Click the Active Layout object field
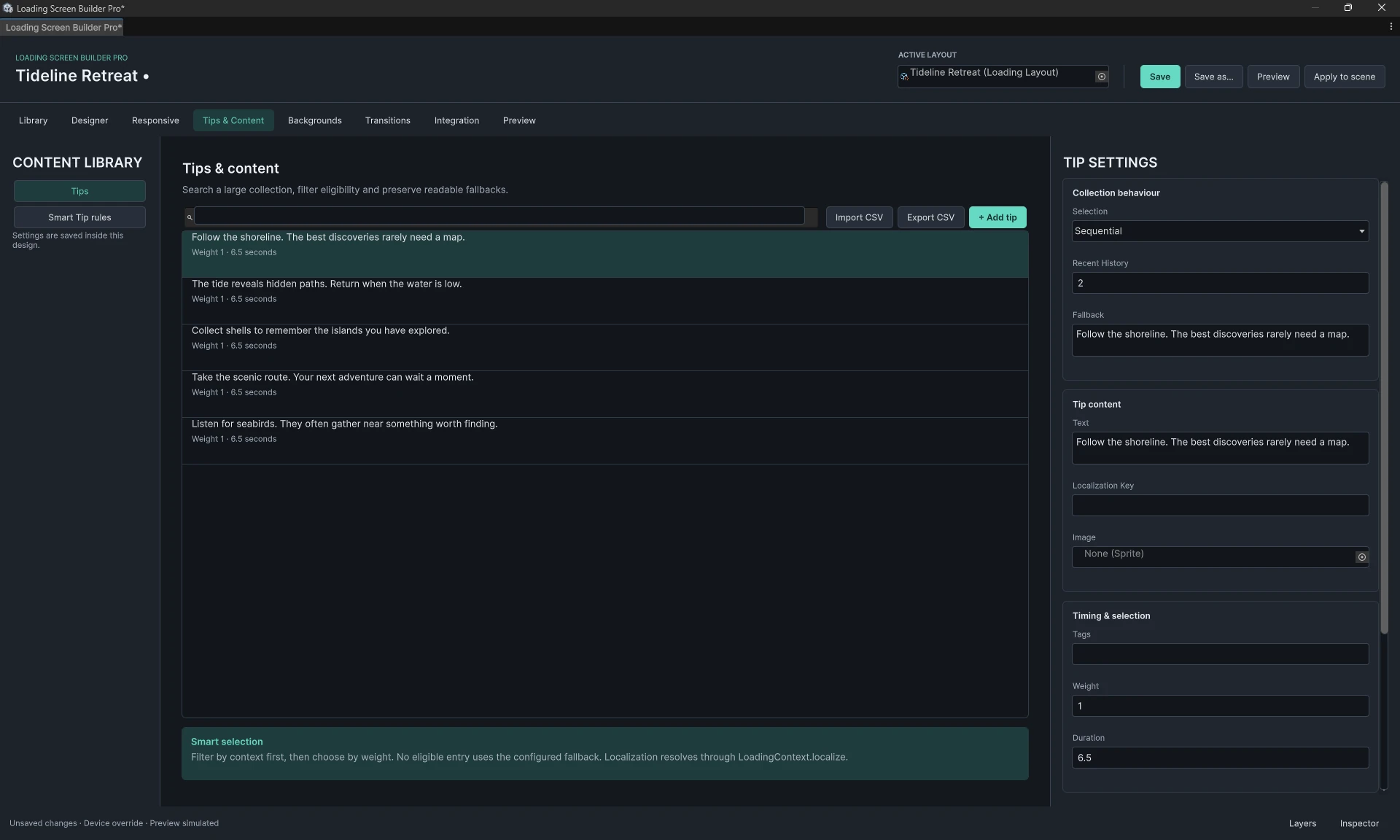This screenshot has width=1400, height=840. coord(1003,77)
